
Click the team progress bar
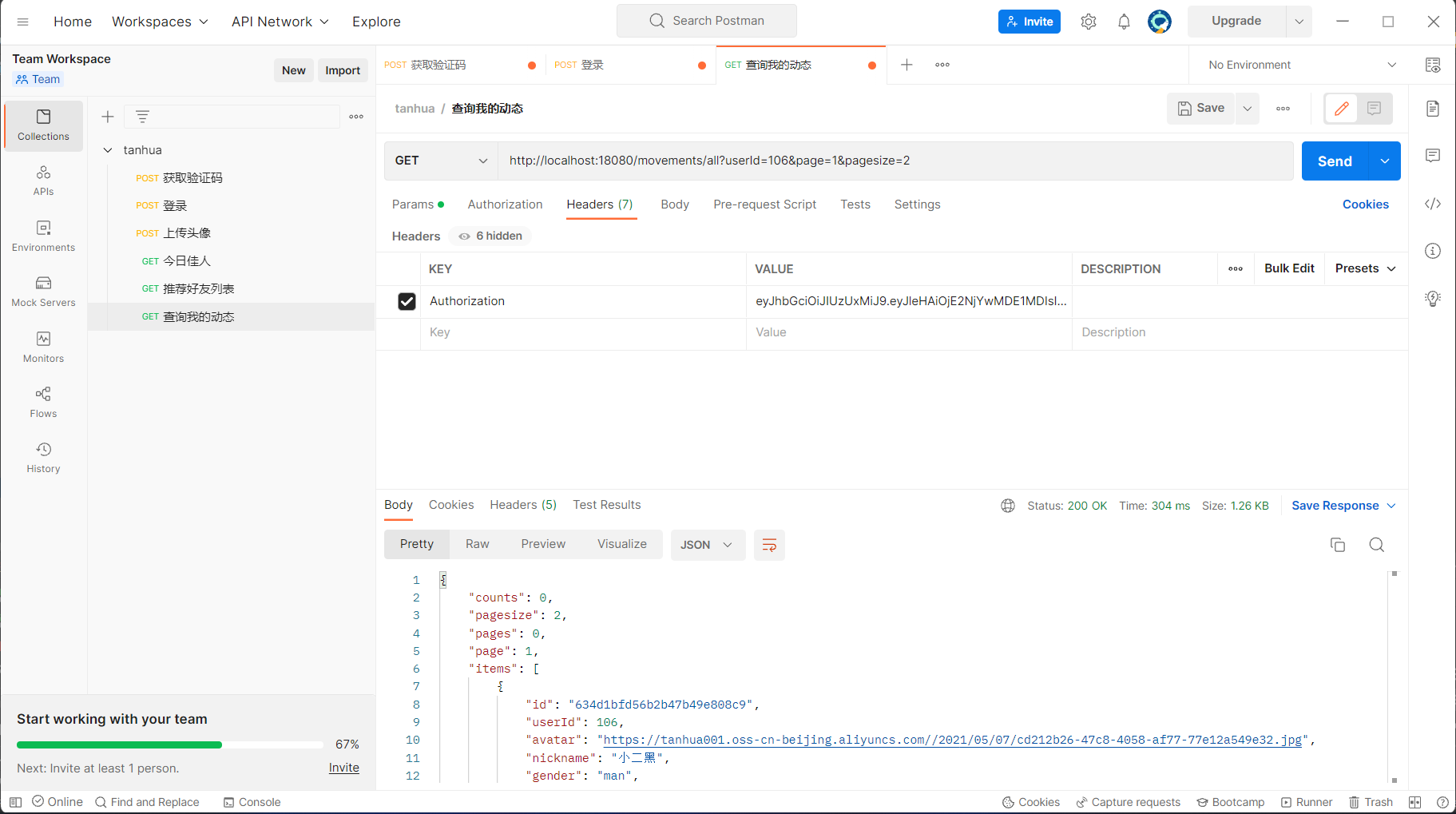(170, 745)
